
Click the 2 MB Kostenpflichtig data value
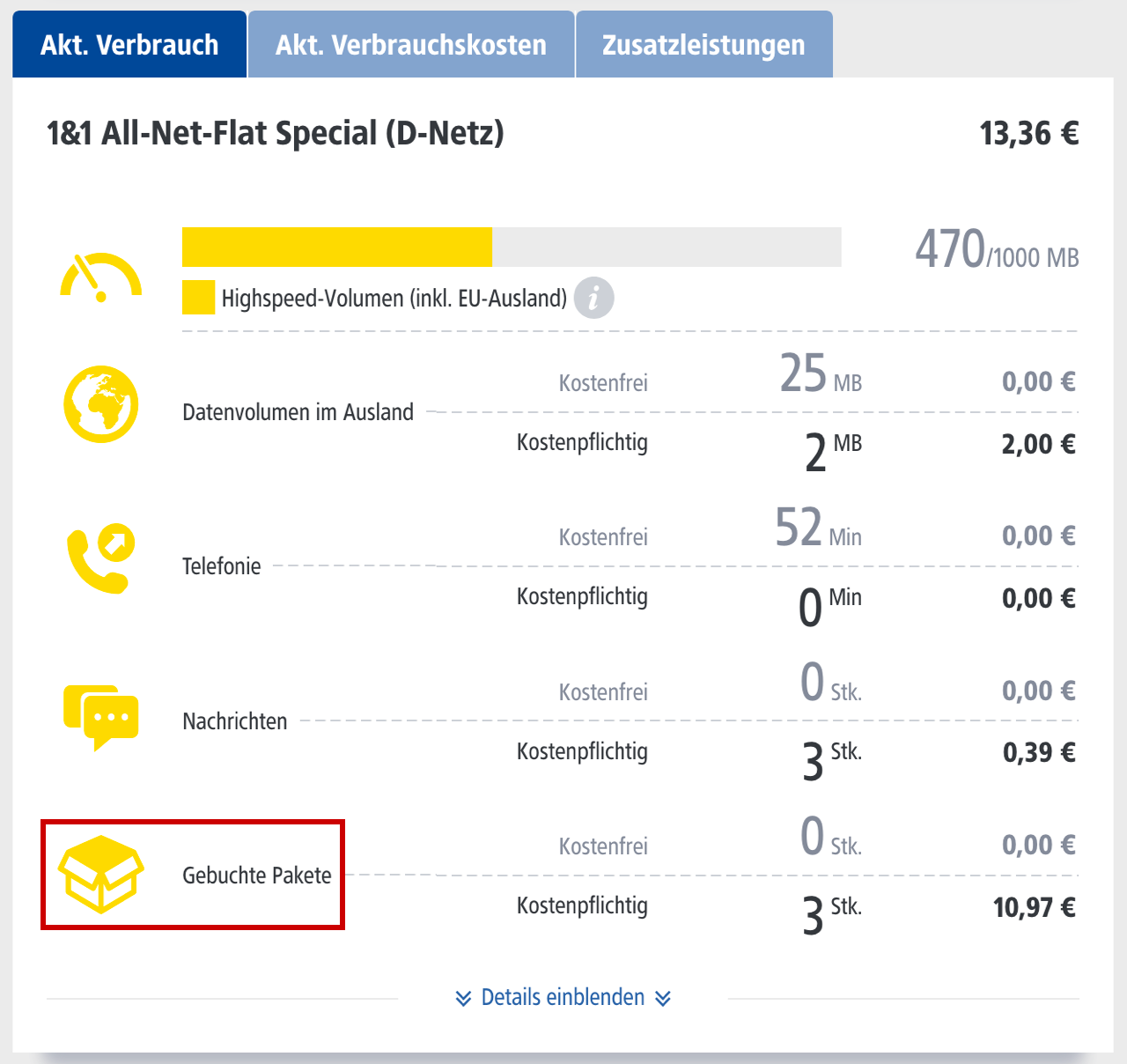tap(833, 452)
